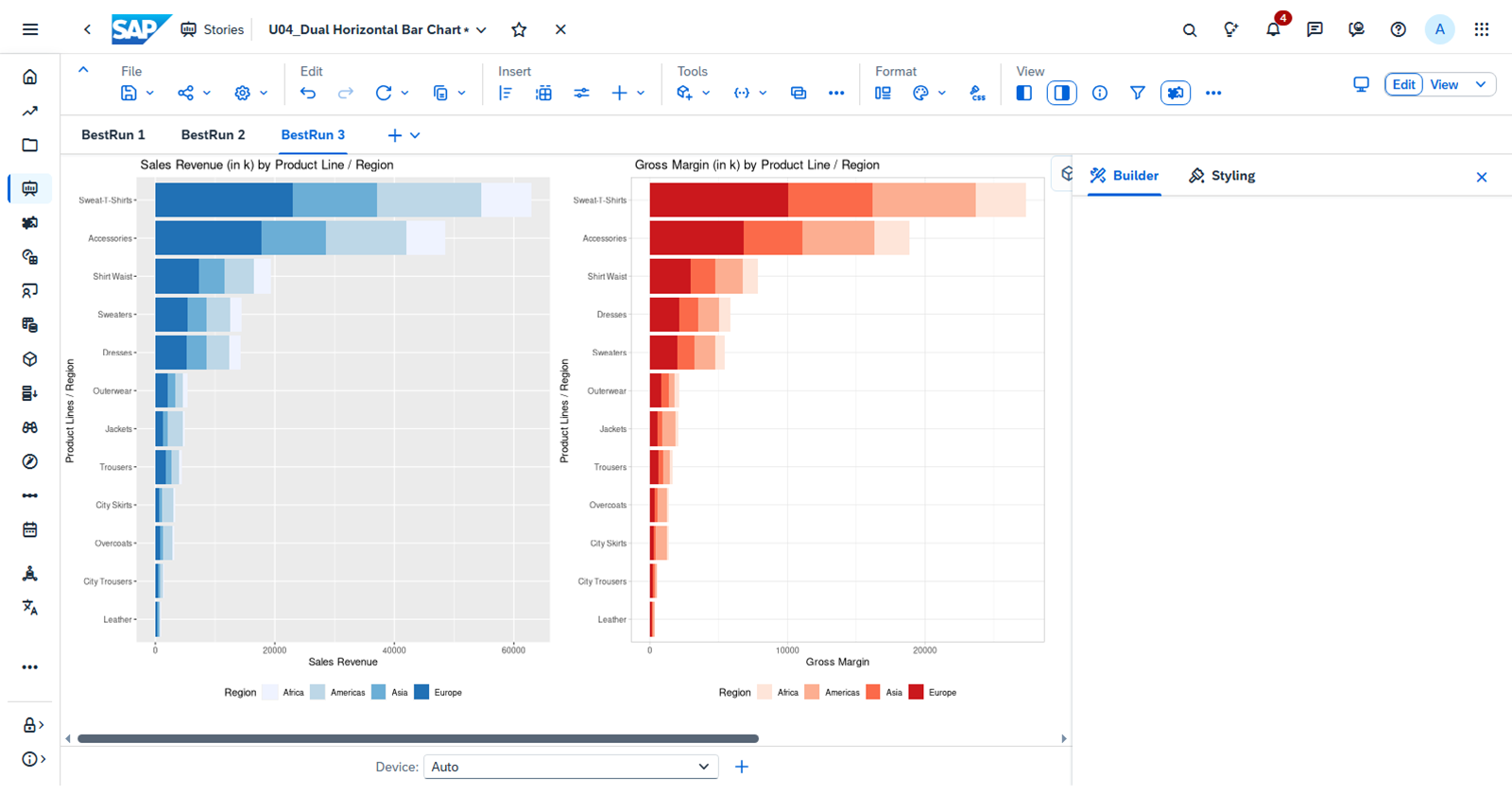Viewport: 1512px width, 795px height.
Task: Click the Search magnifier icon at top
Action: pyautogui.click(x=1190, y=29)
